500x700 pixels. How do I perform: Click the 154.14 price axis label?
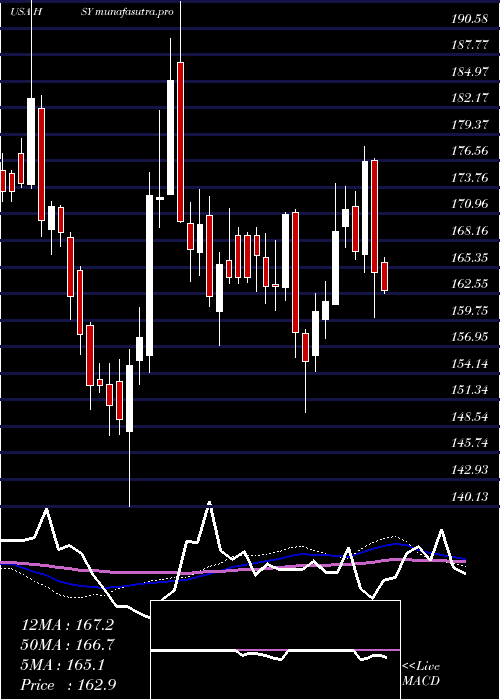pos(468,364)
